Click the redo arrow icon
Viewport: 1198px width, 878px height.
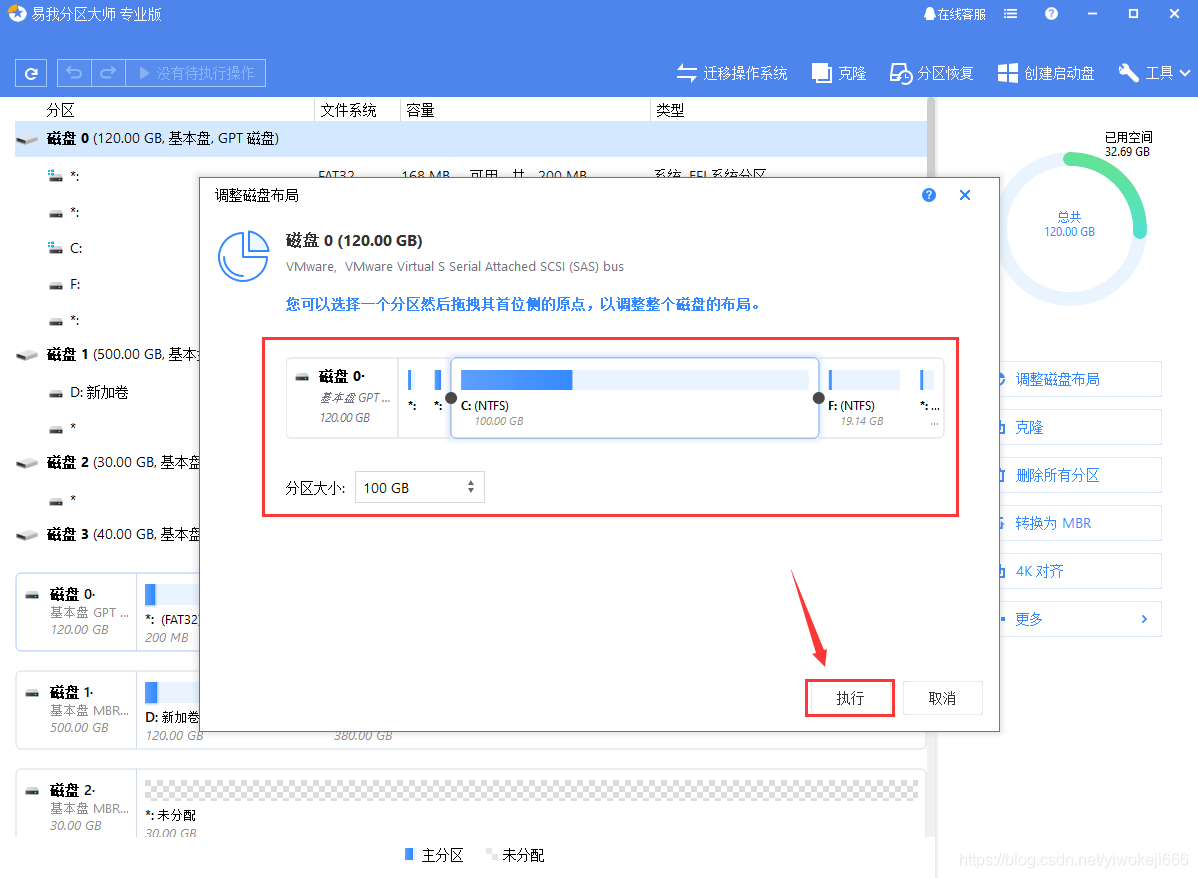[105, 72]
